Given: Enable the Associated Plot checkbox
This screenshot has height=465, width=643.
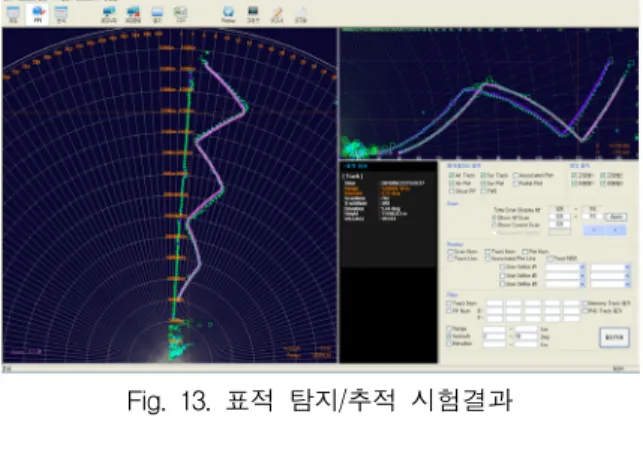Looking at the screenshot, I should [x=515, y=176].
